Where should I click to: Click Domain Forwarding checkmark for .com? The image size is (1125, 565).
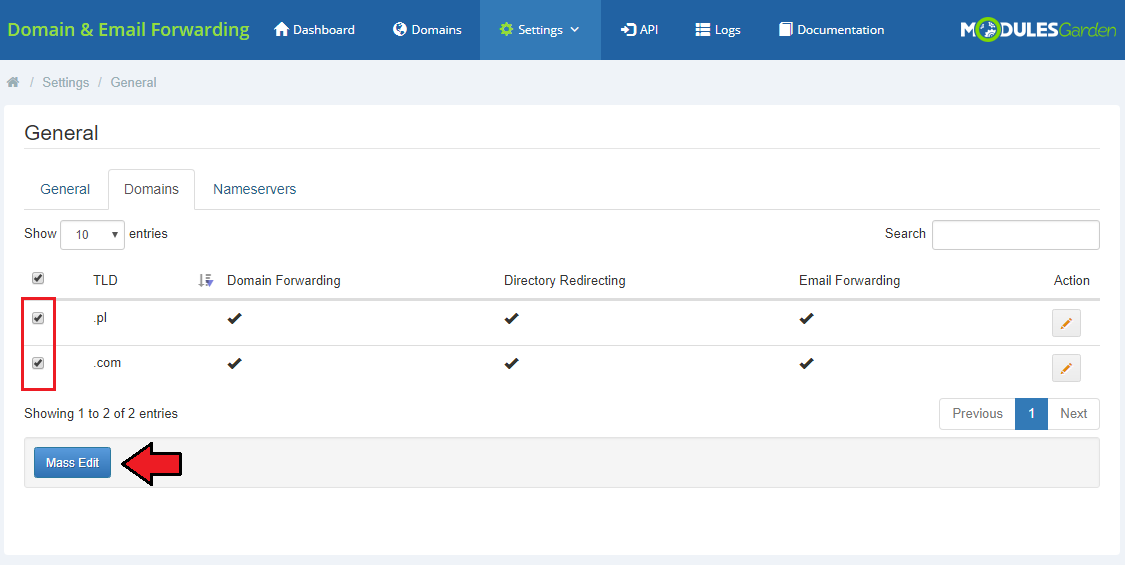(x=235, y=364)
